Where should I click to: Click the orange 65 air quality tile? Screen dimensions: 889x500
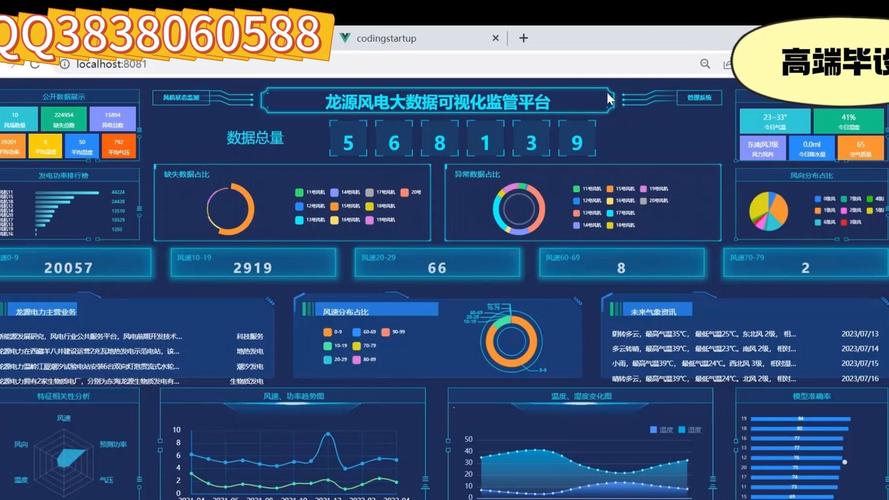coord(861,148)
